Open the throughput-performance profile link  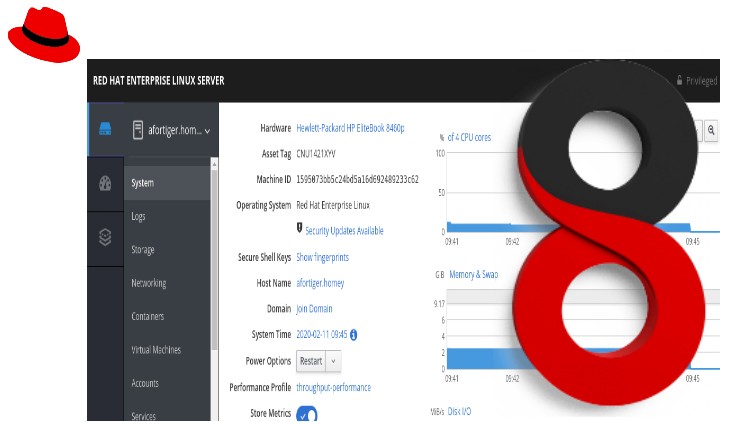333,387
